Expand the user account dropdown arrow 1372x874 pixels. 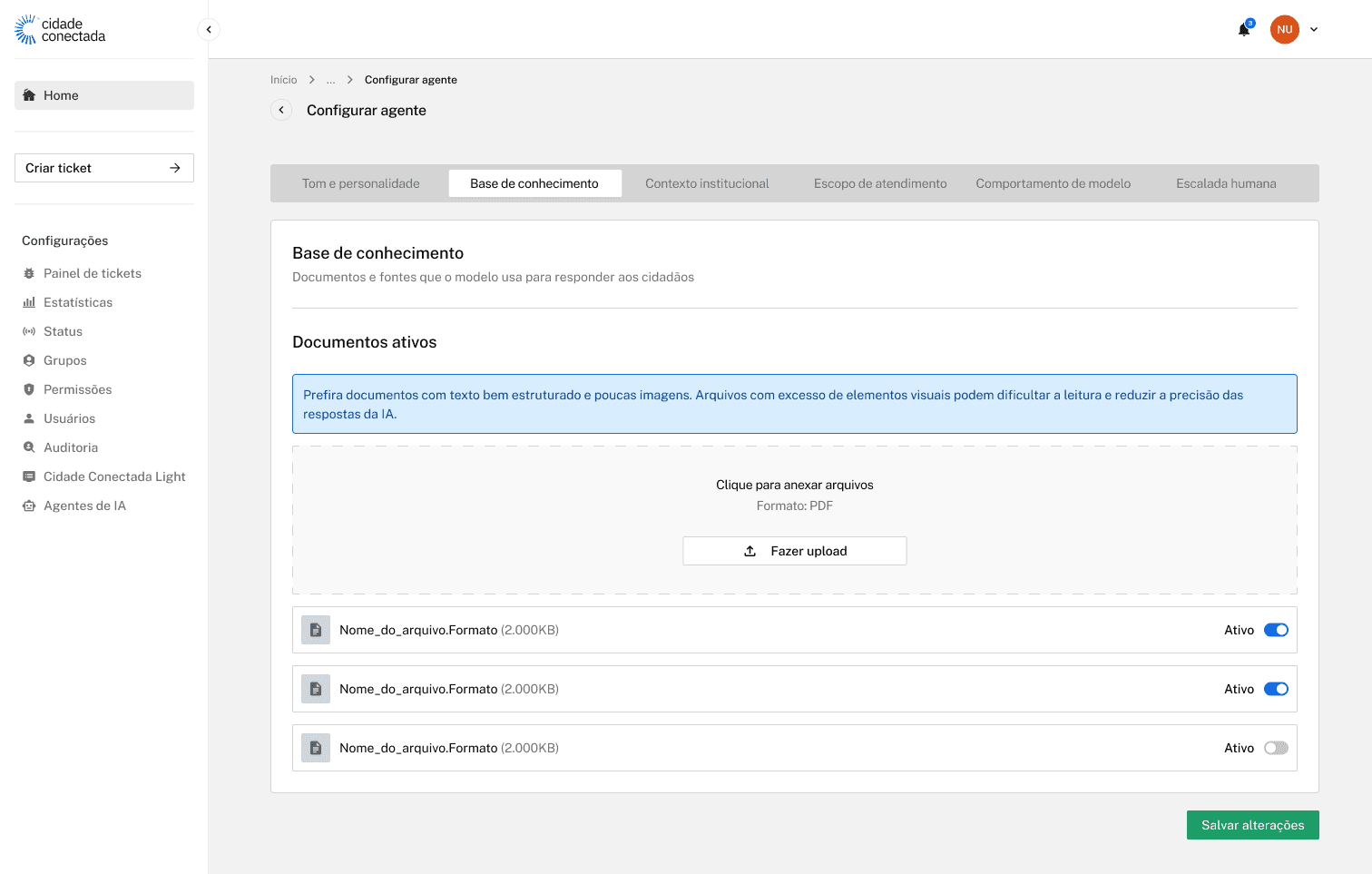(x=1313, y=30)
